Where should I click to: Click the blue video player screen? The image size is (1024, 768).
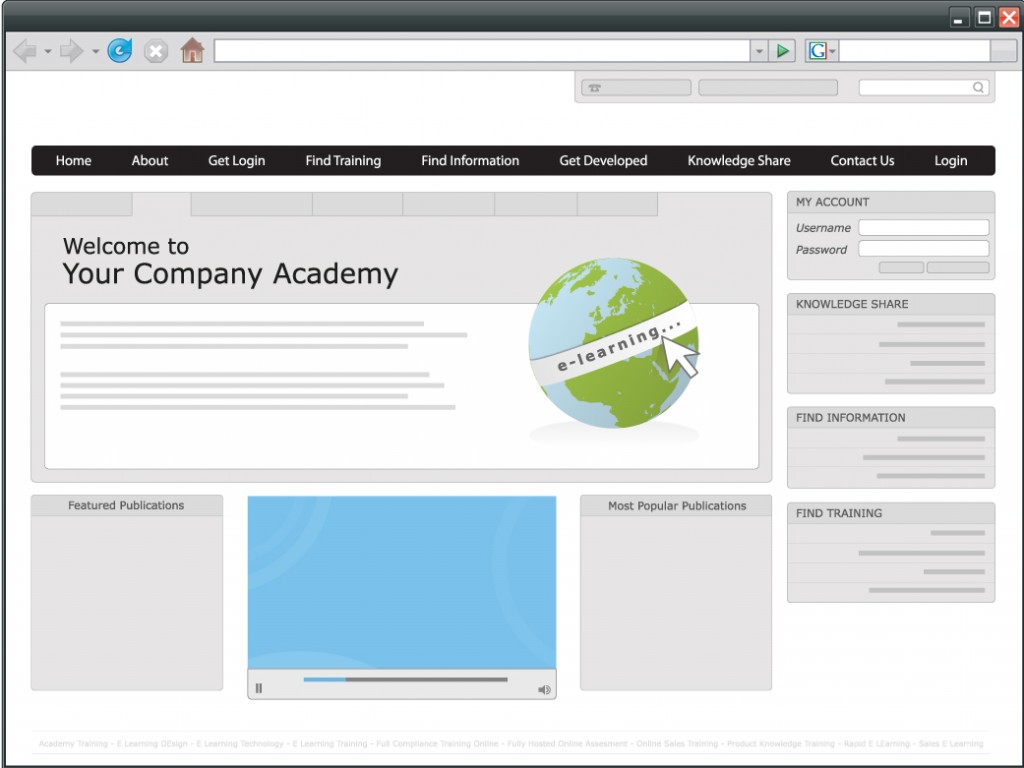402,583
